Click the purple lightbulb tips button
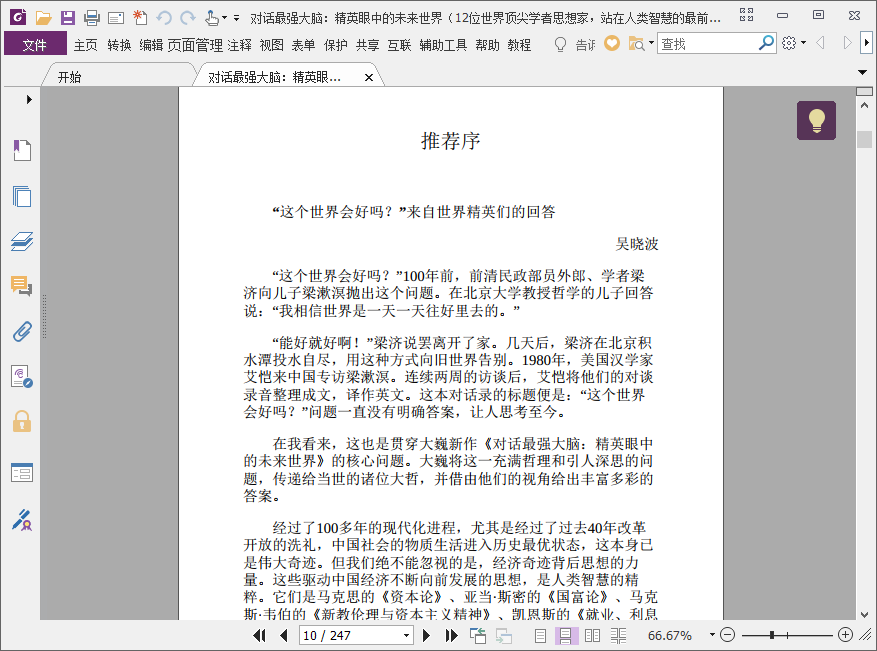Viewport: 877px width, 651px height. pyautogui.click(x=817, y=120)
